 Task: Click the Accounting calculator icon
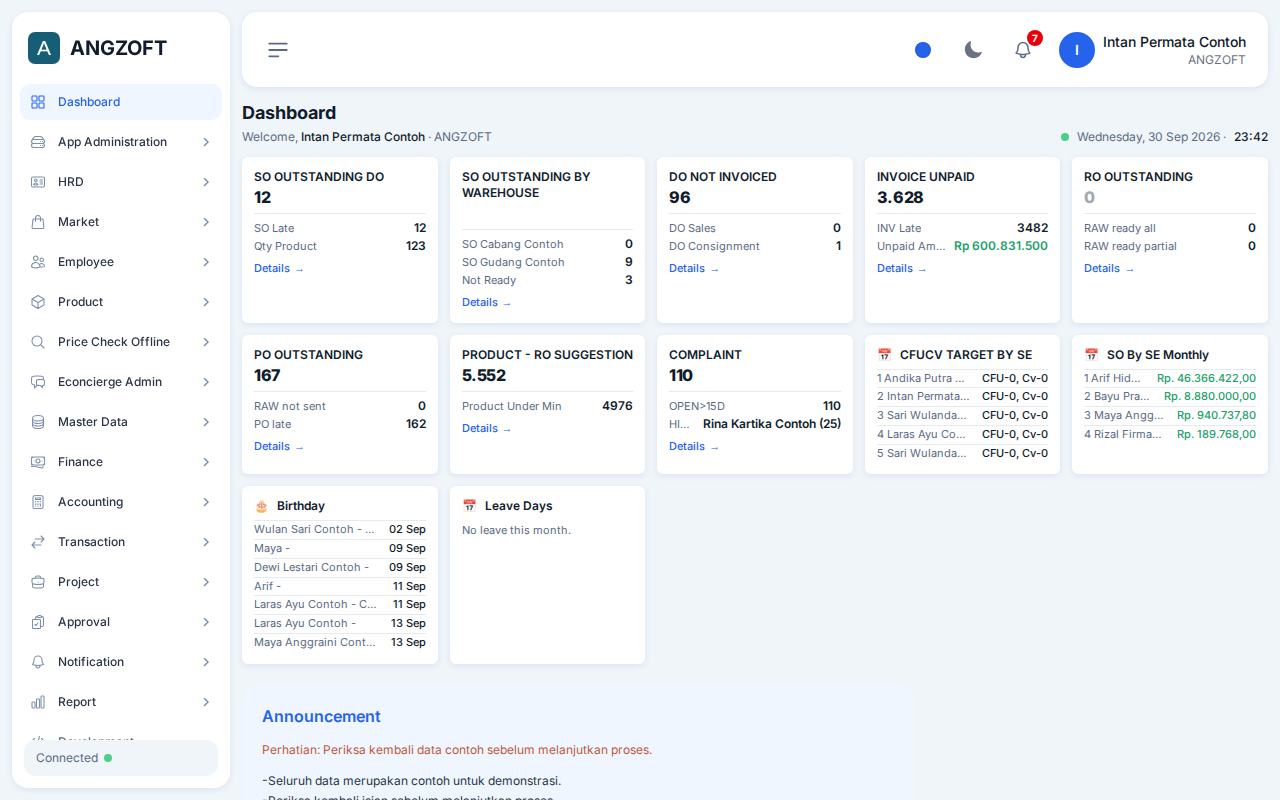(38, 502)
